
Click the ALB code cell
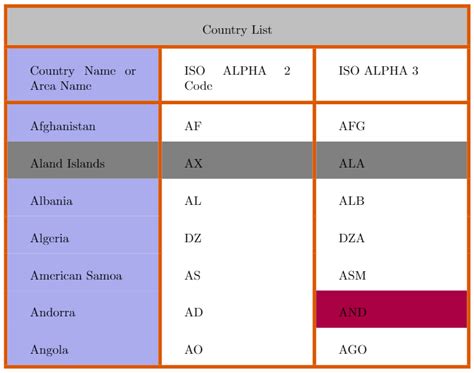pos(392,198)
